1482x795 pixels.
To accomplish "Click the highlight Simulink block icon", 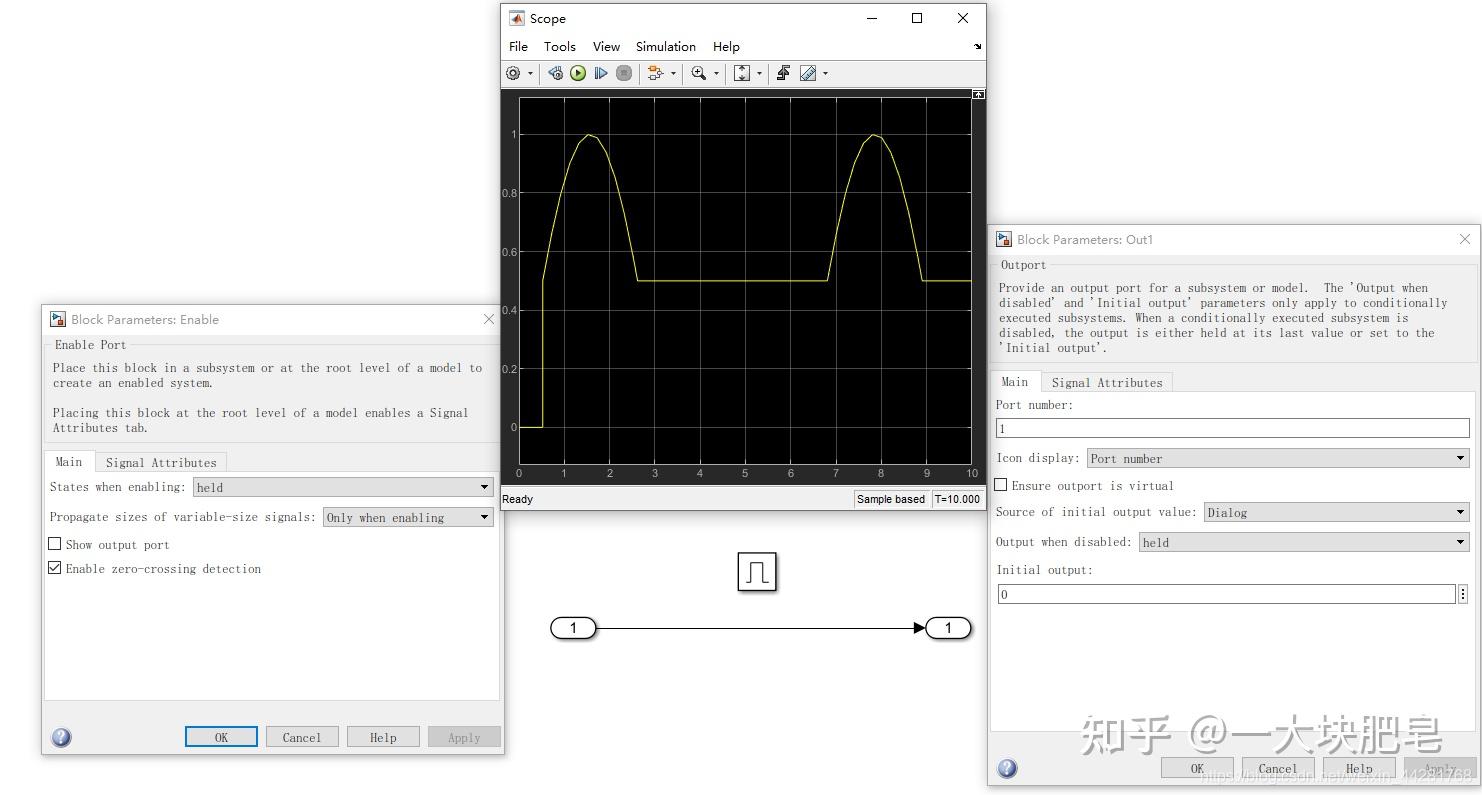I will (656, 73).
